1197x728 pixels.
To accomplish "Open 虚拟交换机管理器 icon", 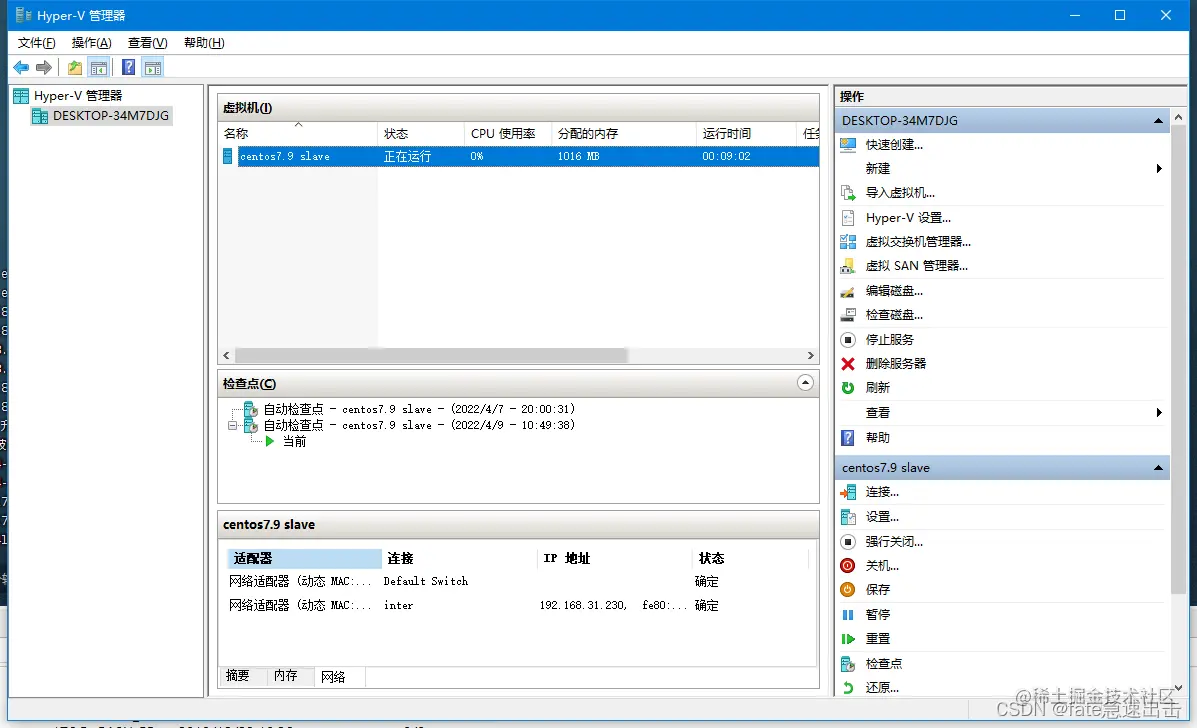I will [848, 242].
